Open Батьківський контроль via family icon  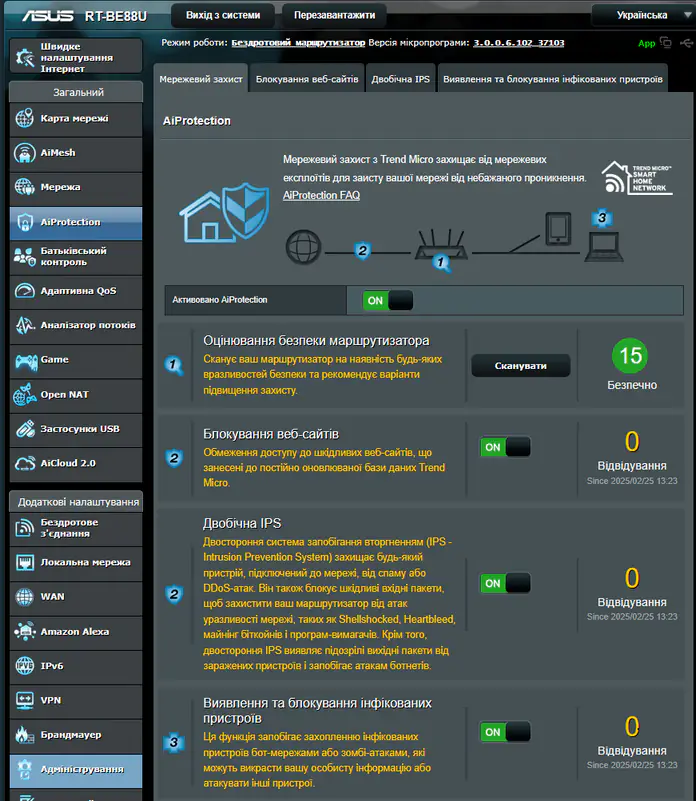coord(25,256)
